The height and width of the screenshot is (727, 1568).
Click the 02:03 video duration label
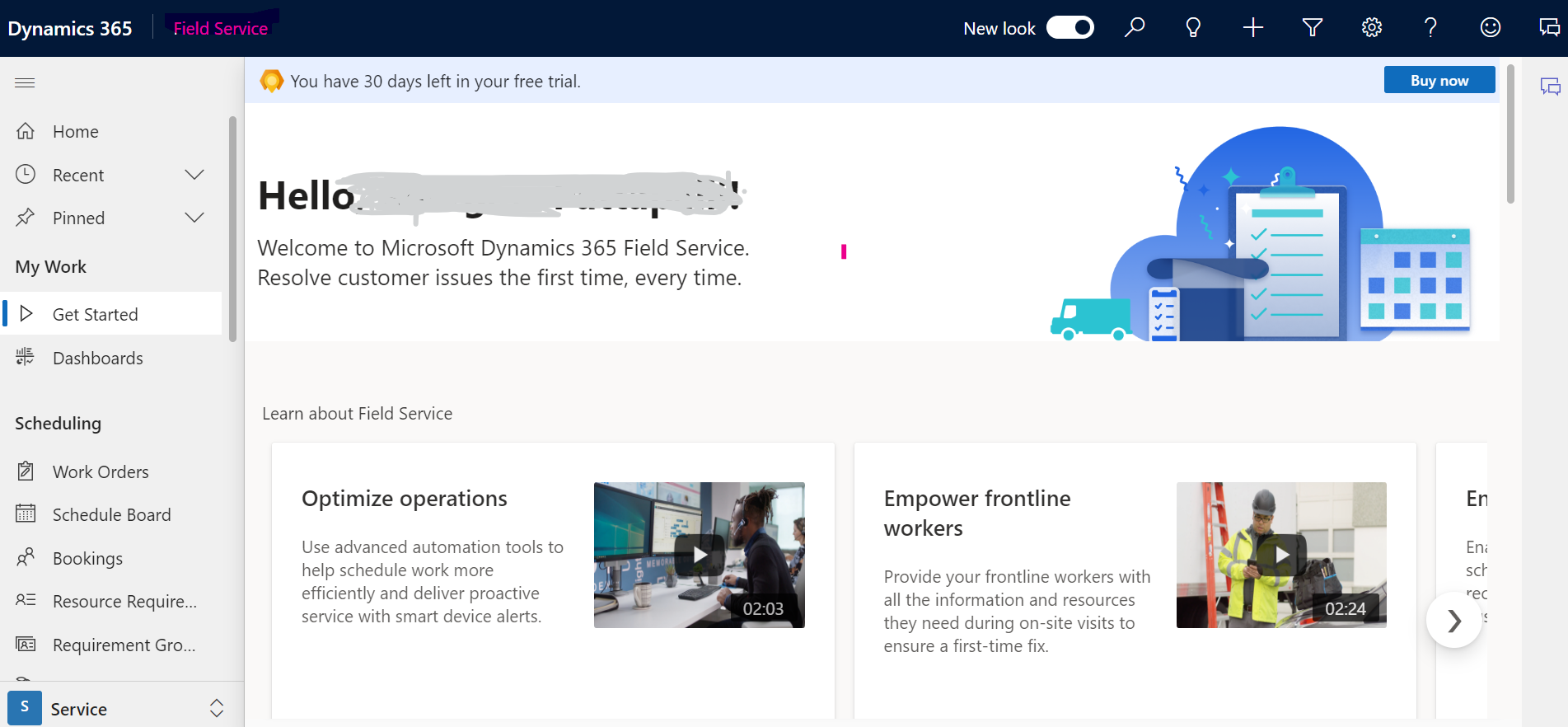click(x=763, y=609)
